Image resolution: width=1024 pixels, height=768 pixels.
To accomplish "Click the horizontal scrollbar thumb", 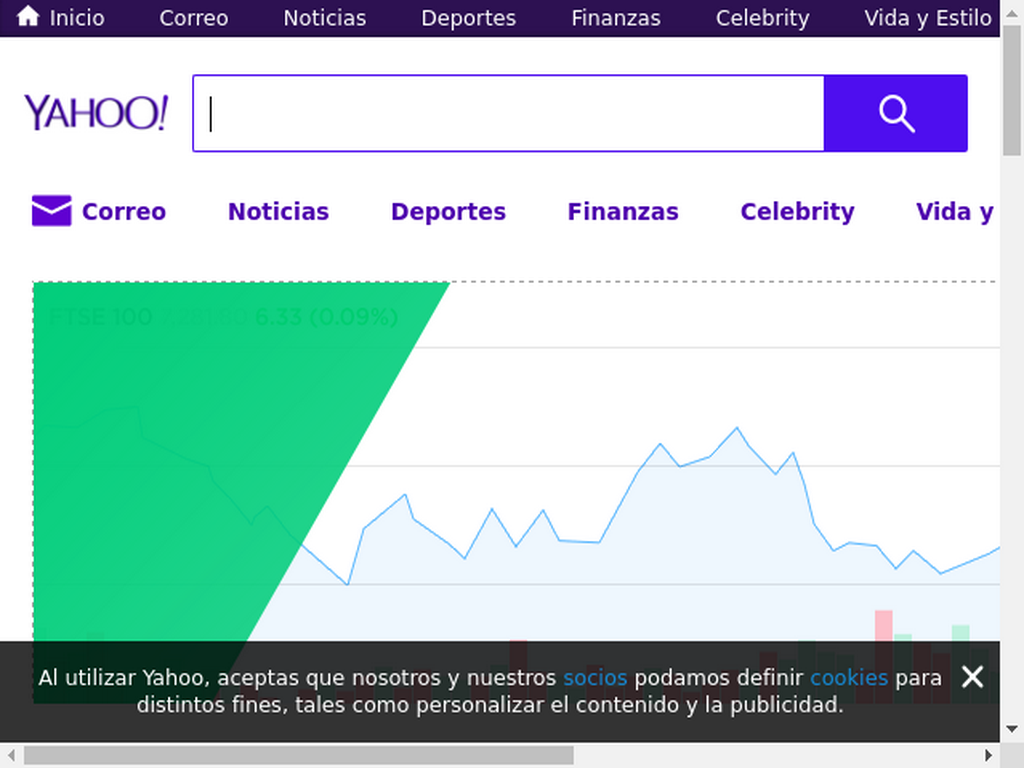I will click(x=299, y=756).
